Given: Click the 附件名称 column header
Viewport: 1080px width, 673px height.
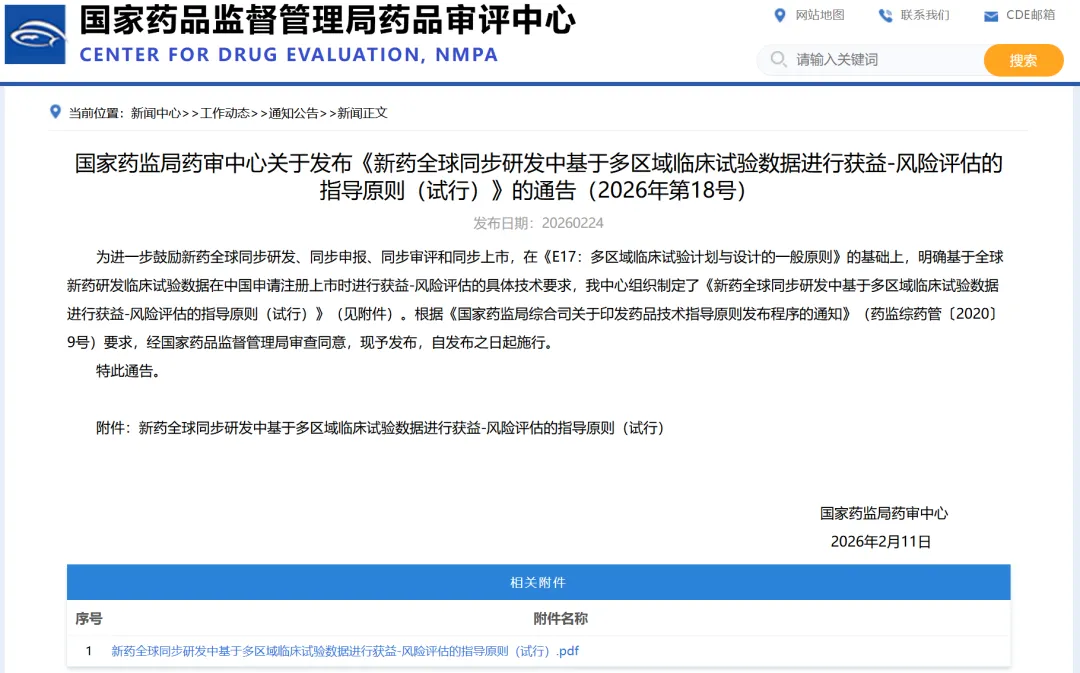Looking at the screenshot, I should point(560,619).
